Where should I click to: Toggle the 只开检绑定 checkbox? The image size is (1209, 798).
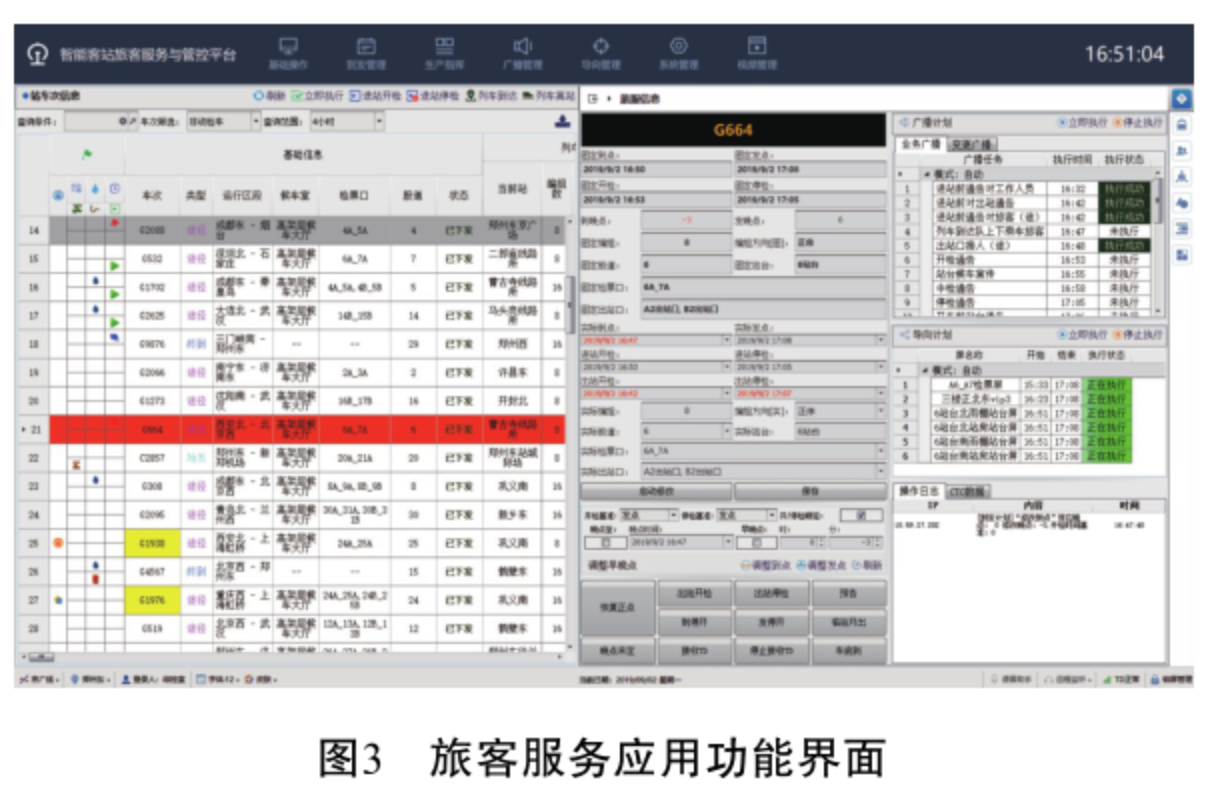(x=860, y=515)
